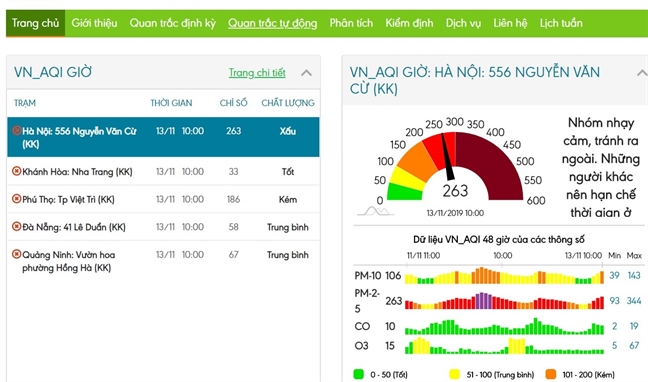
Task: Click the small chart icon below gauge
Action: tap(375, 211)
